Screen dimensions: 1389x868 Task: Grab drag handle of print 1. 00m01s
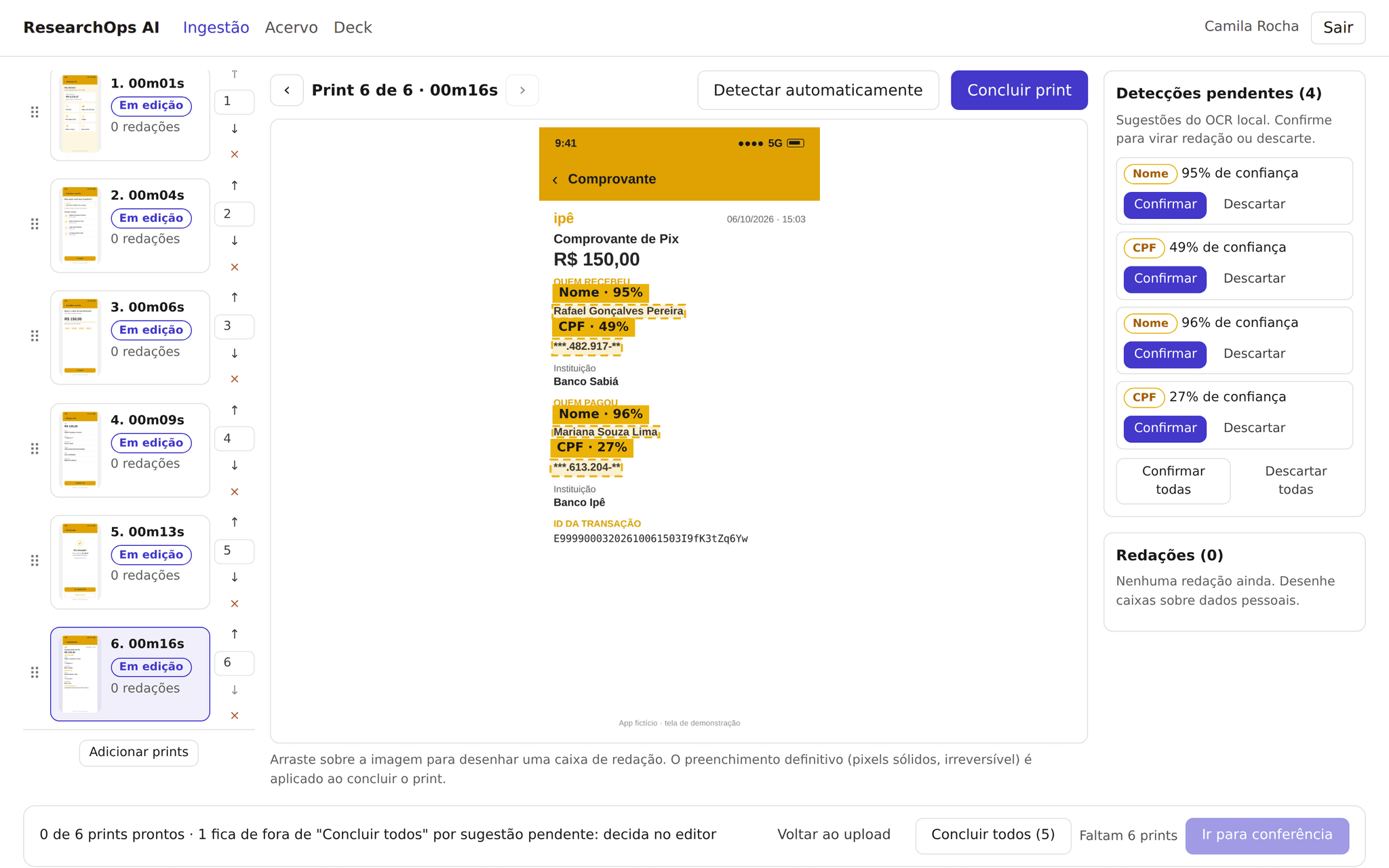coord(35,112)
